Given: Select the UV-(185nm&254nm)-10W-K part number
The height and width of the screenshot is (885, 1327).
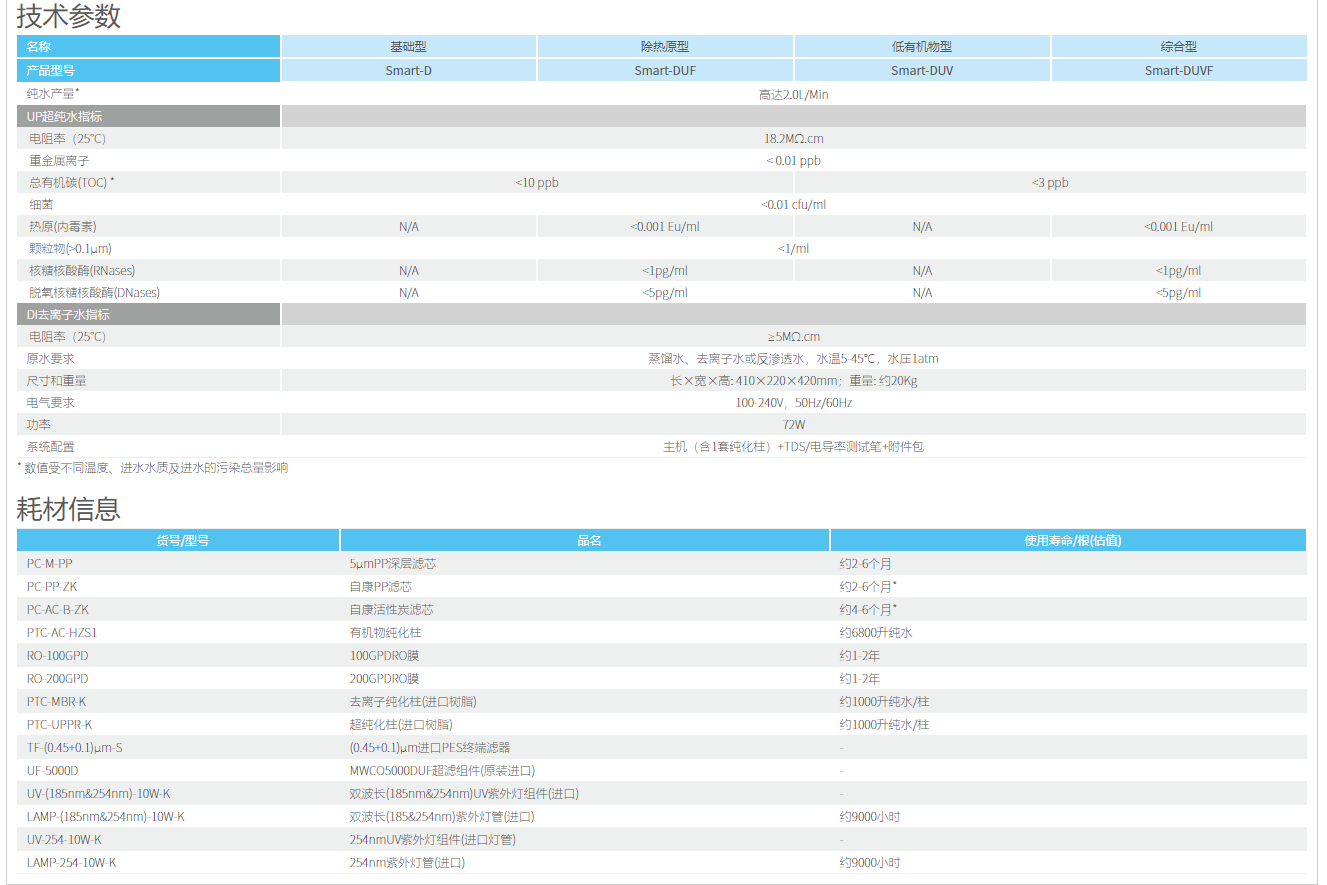Looking at the screenshot, I should pos(99,794).
